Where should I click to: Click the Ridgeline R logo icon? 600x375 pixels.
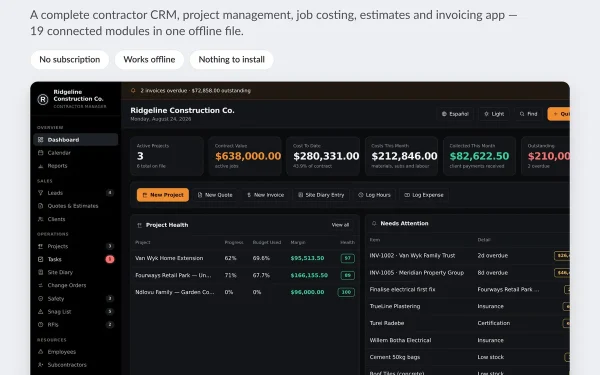click(43, 99)
